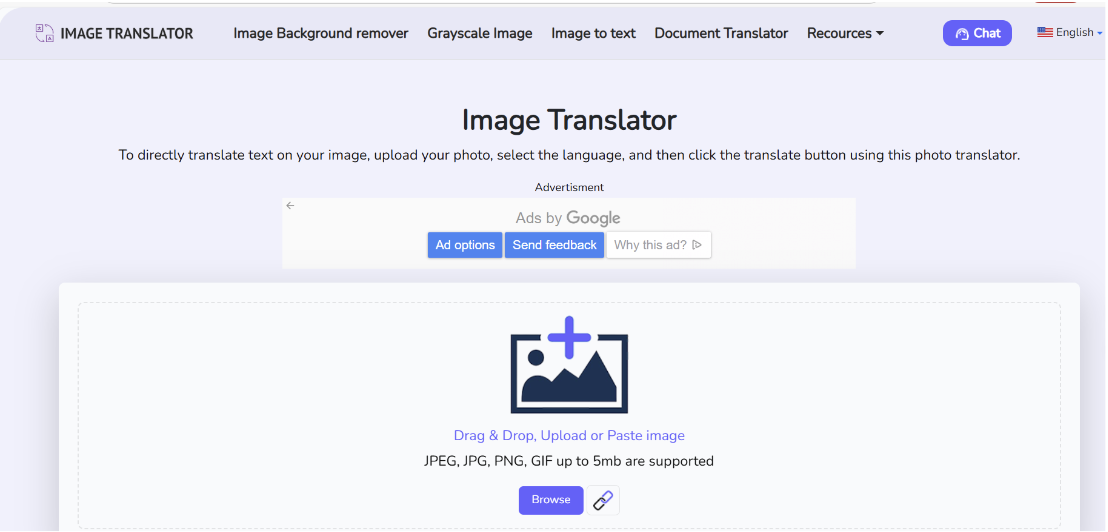Click the Image Translator logo icon
This screenshot has height=532, width=1108.
pyautogui.click(x=44, y=33)
